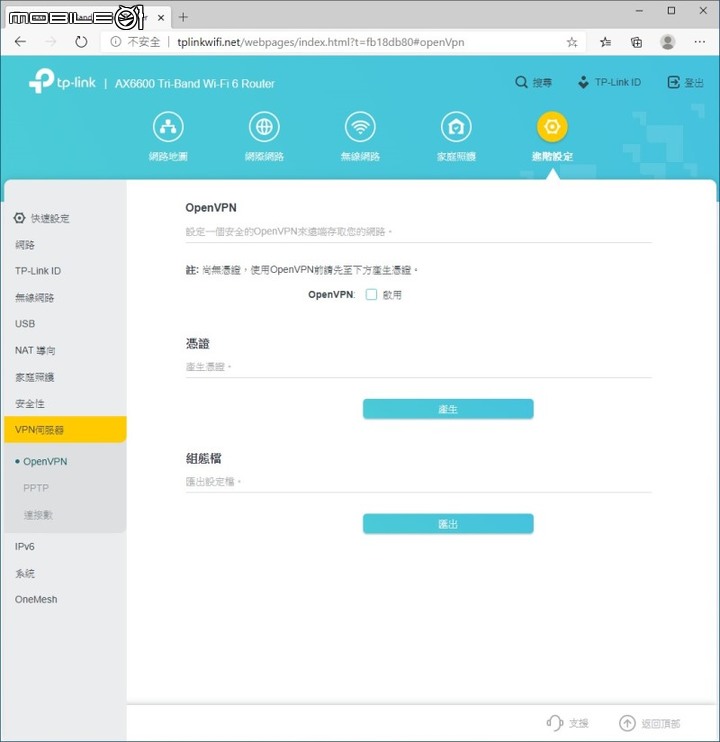This screenshot has width=720, height=742.
Task: Open NAT Forwarding (NAT 導向) sidebar section
Action: 35,351
